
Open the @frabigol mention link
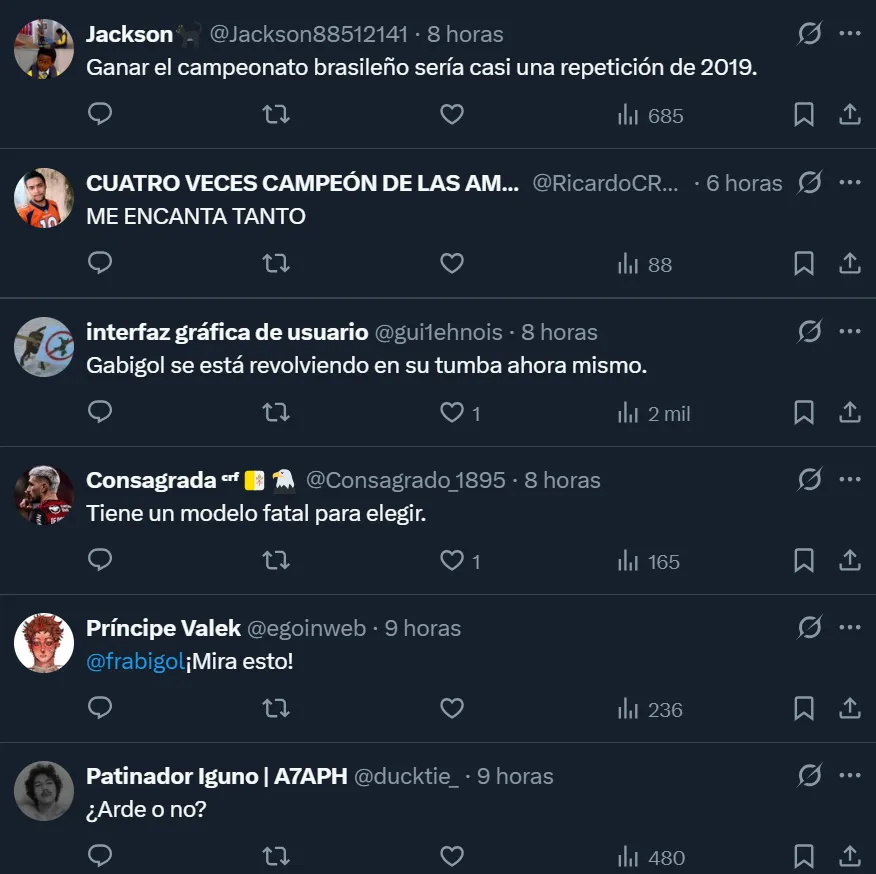135,662
